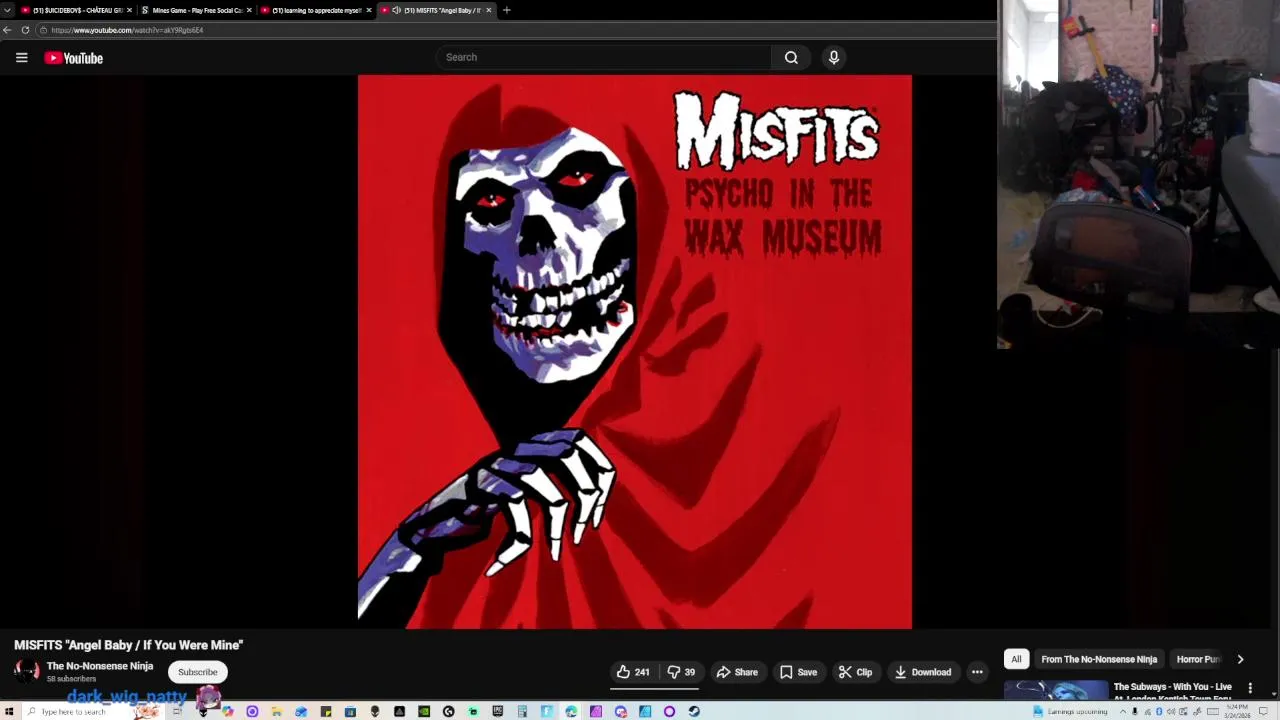Close the $UICIDEBOY$ browser tab
The height and width of the screenshot is (720, 1280).
coord(129,10)
